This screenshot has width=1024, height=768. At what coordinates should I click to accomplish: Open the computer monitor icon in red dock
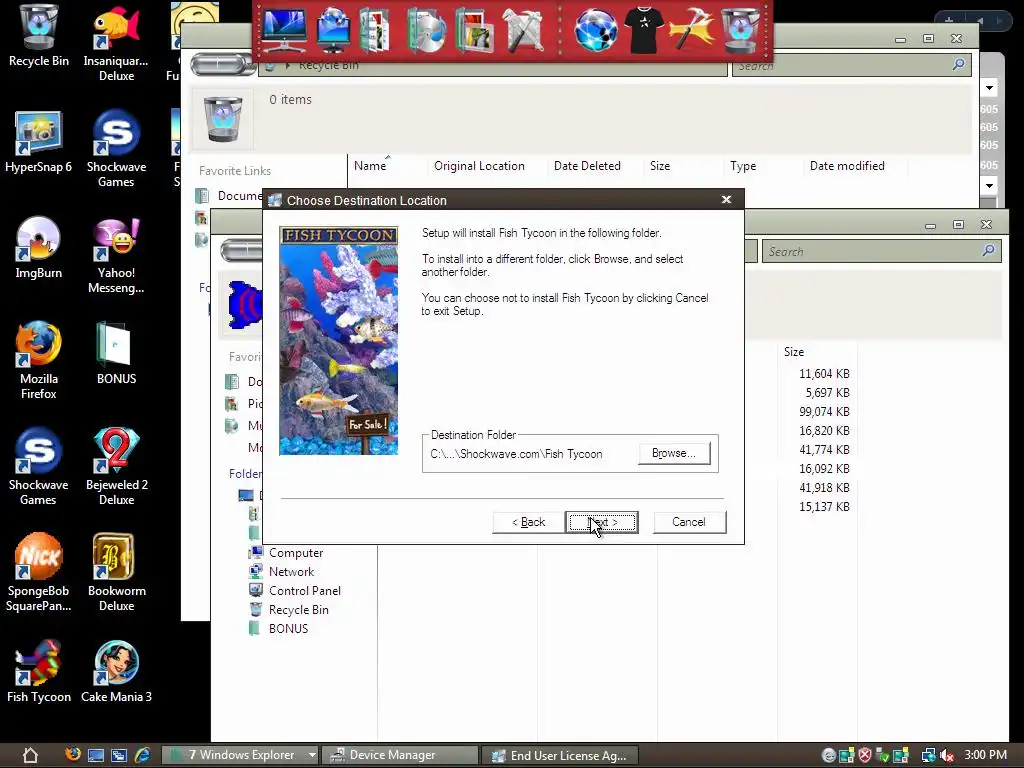tap(283, 29)
